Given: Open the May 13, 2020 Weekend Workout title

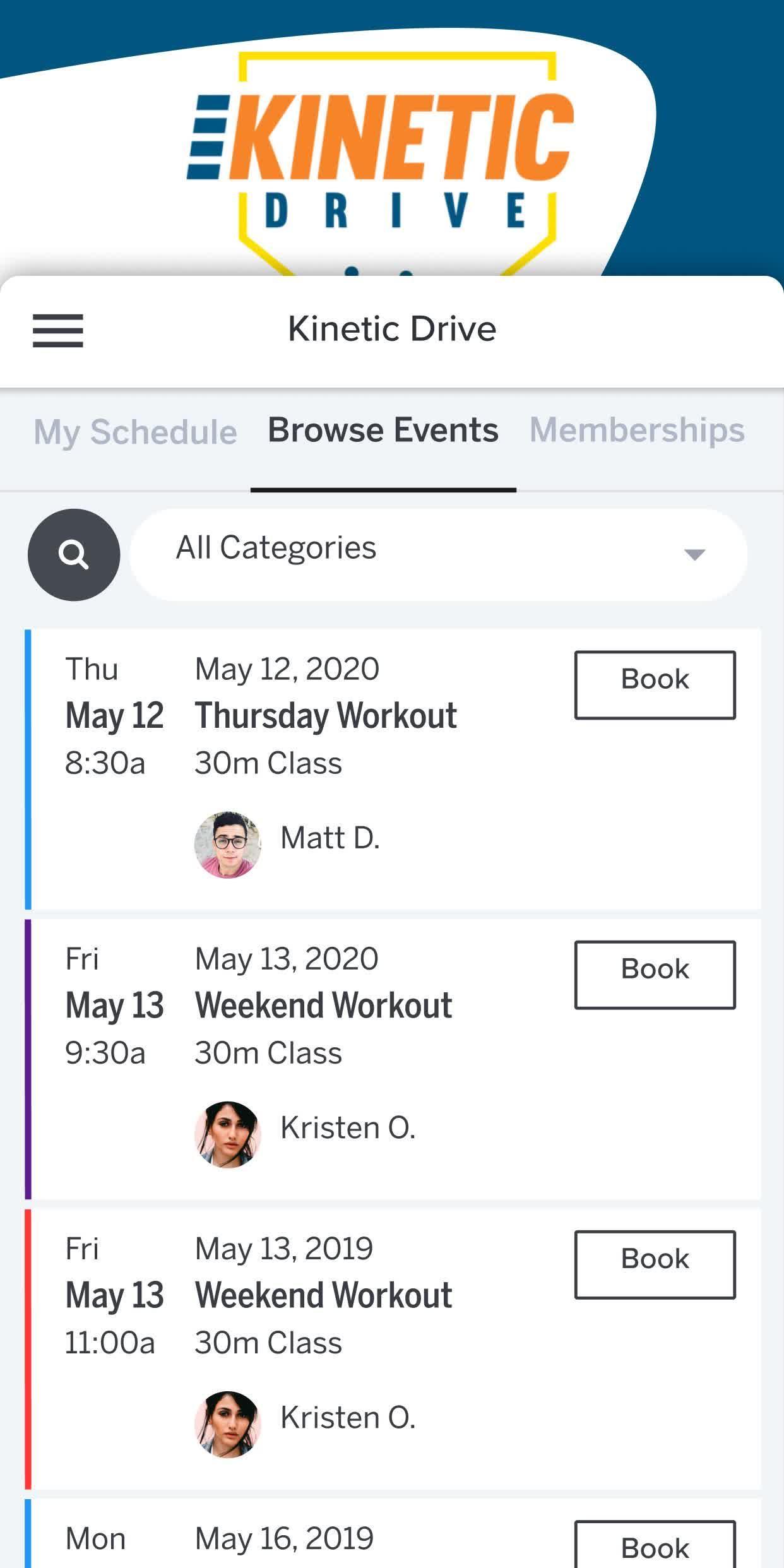Looking at the screenshot, I should (x=323, y=1006).
